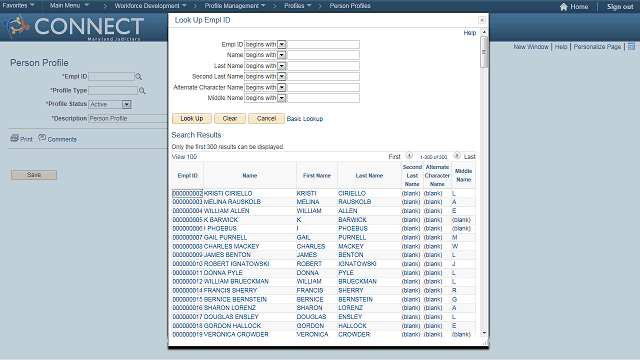Screen dimensions: 640x360
Task: Click Last results link
Action: tap(469, 157)
